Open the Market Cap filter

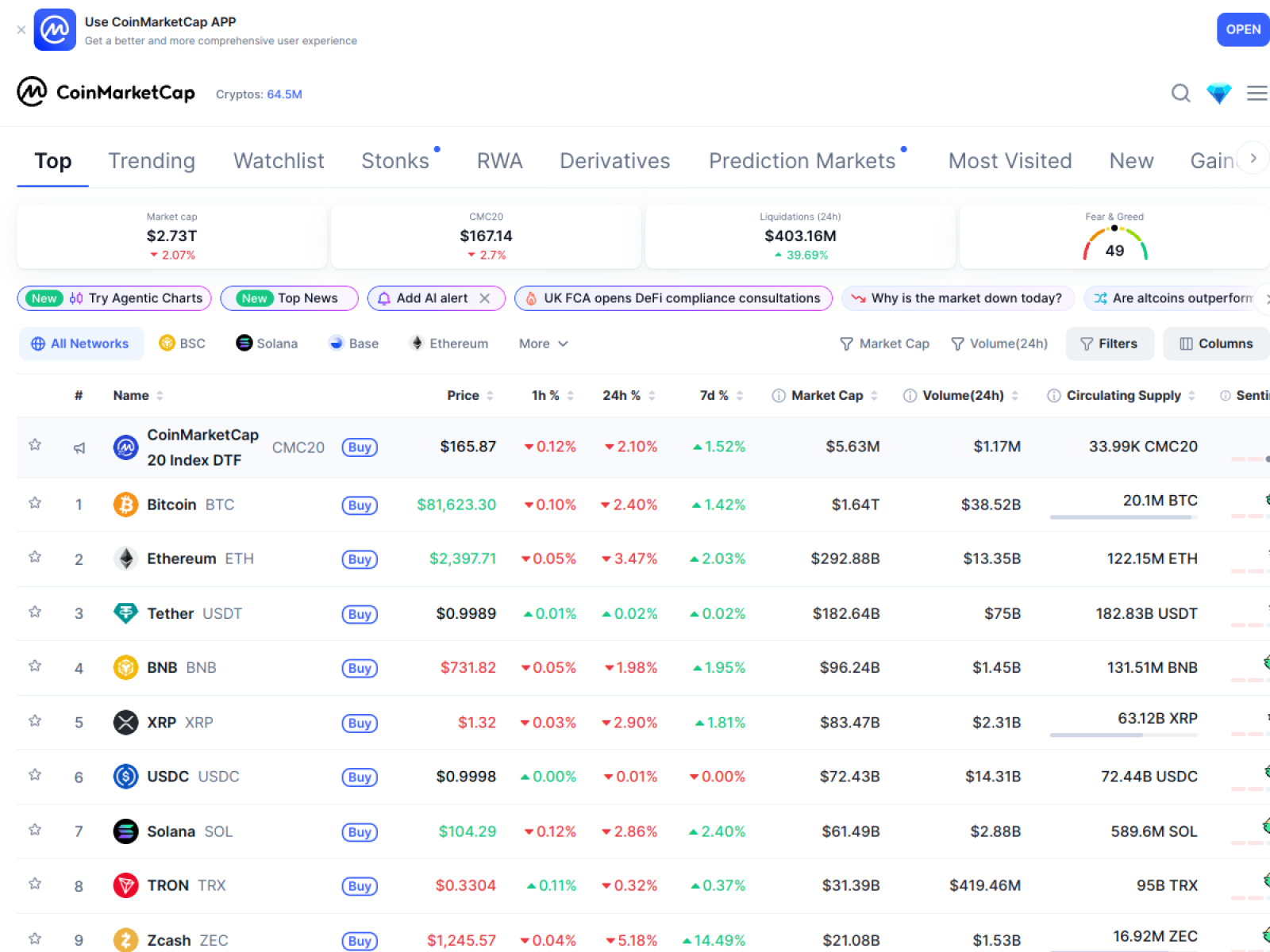point(884,344)
